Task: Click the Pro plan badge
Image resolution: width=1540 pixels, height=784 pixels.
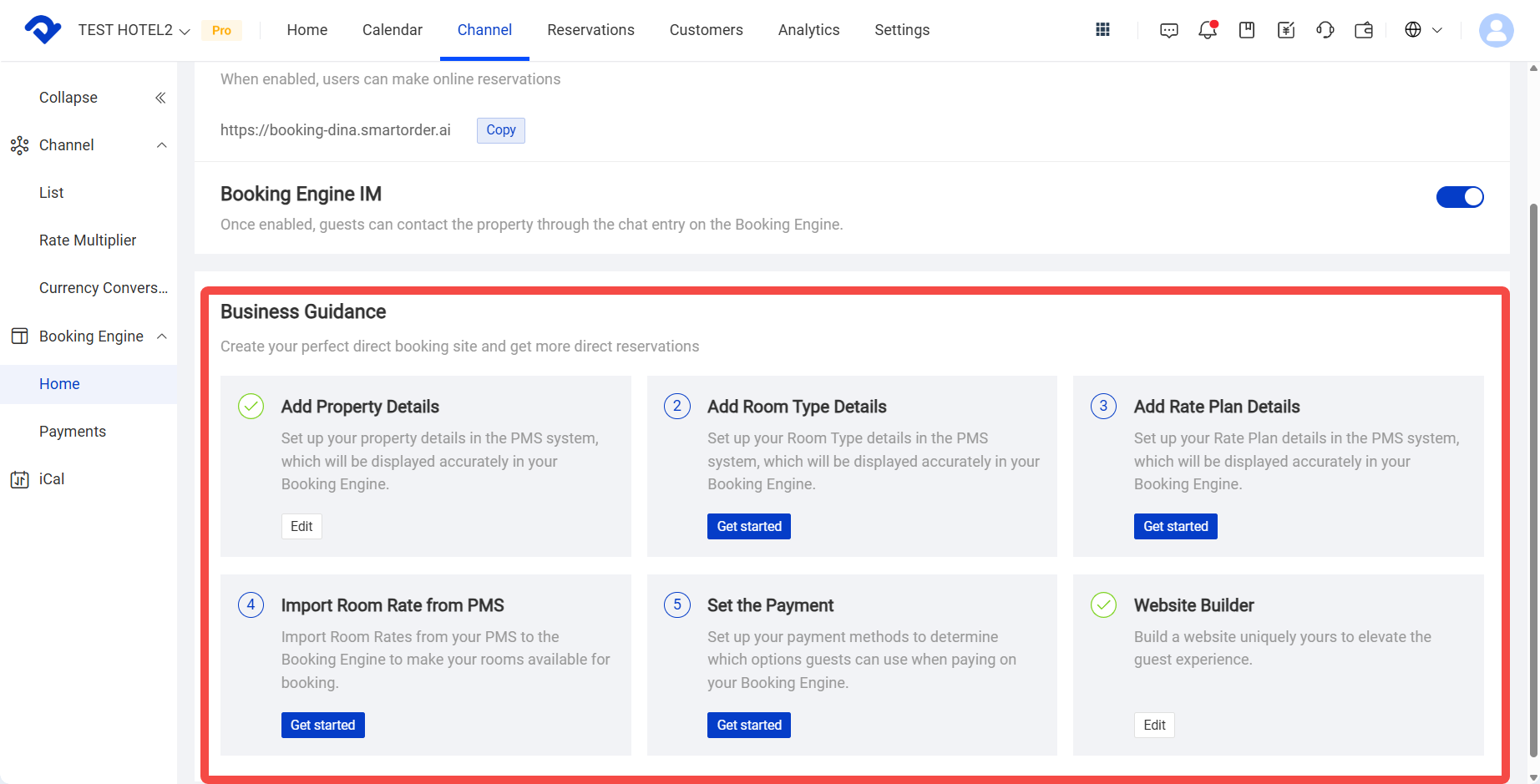Action: (221, 30)
